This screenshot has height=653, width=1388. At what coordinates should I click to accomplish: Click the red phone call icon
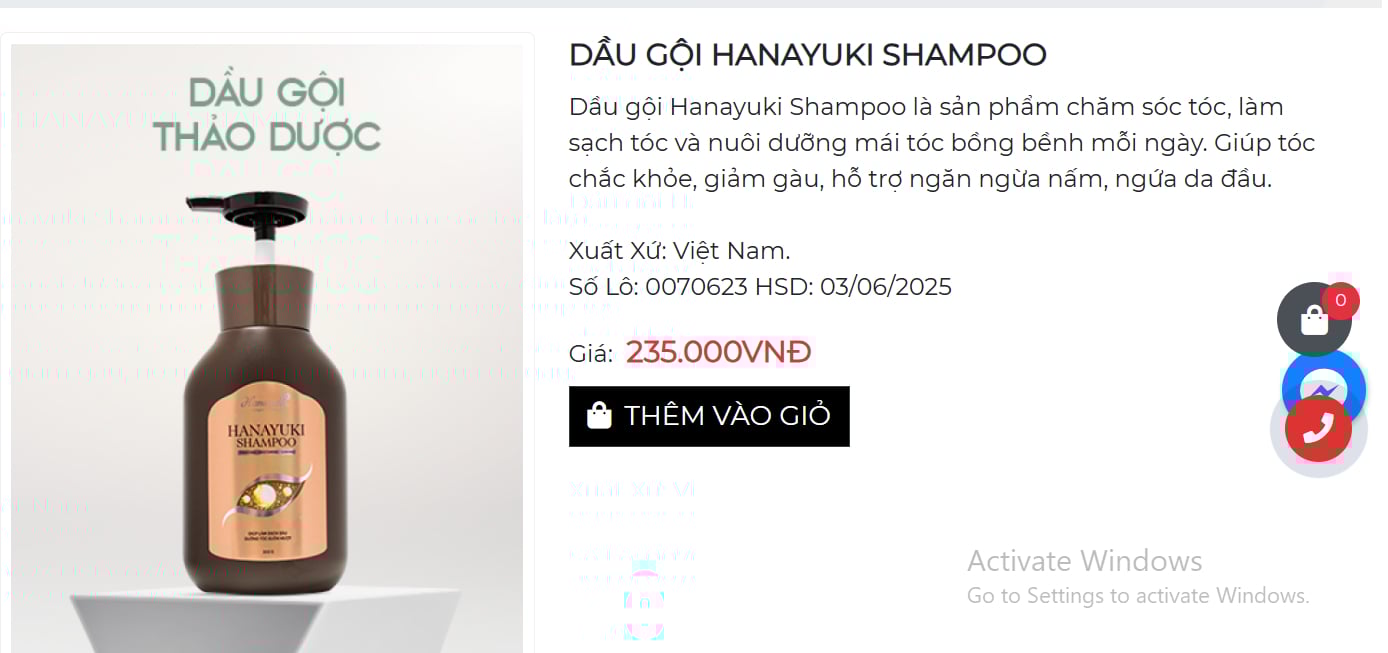coord(1318,428)
